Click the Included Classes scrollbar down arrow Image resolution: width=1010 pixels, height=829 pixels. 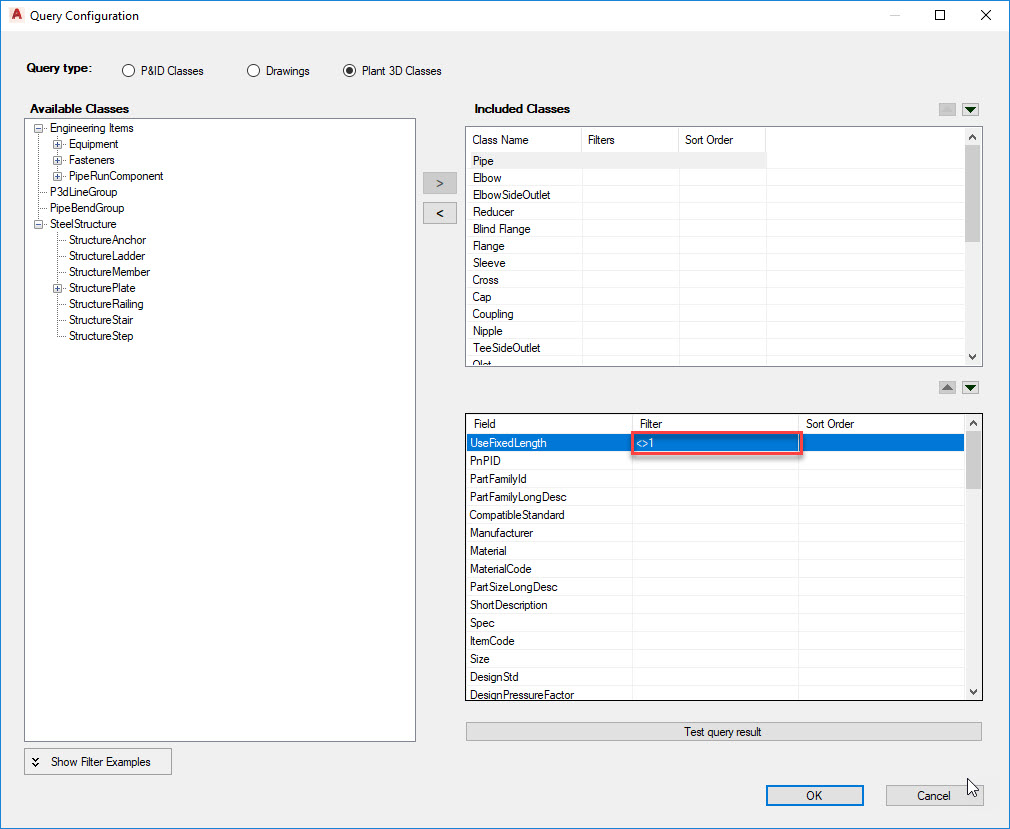[x=970, y=356]
